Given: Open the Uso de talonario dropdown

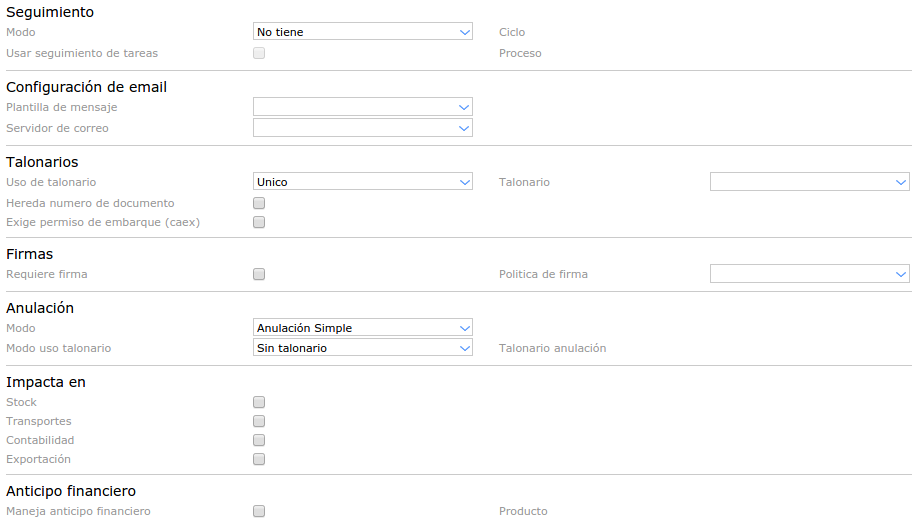Looking at the screenshot, I should point(362,182).
